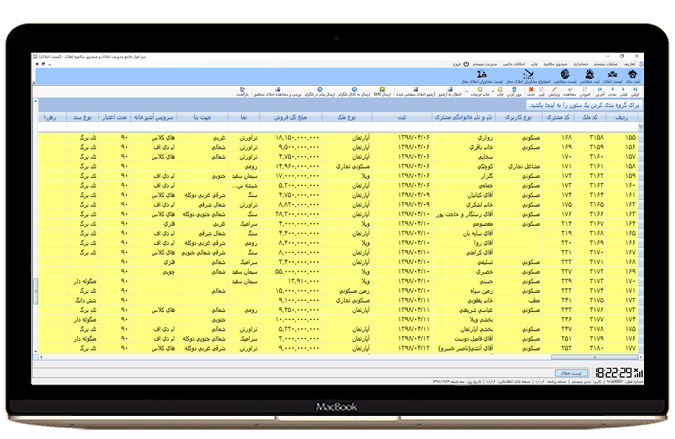Sort by the نوع کاربری column header

tap(519, 117)
